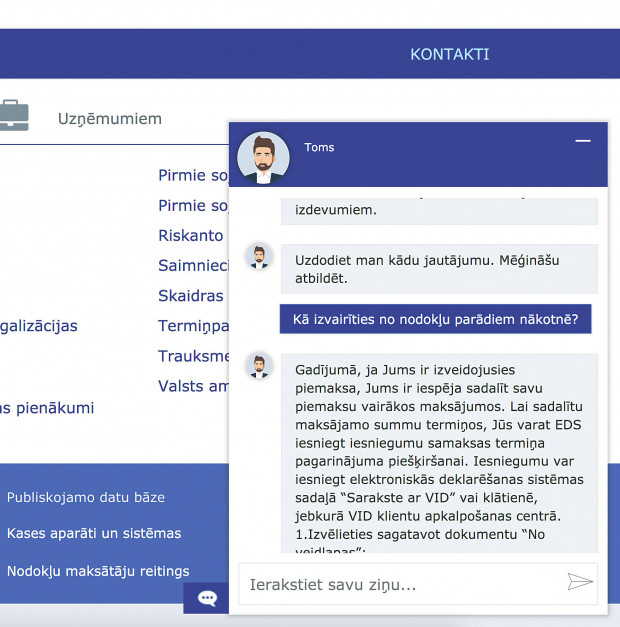Click the Toms name in chat header
Image resolution: width=620 pixels, height=627 pixels.
tap(319, 147)
